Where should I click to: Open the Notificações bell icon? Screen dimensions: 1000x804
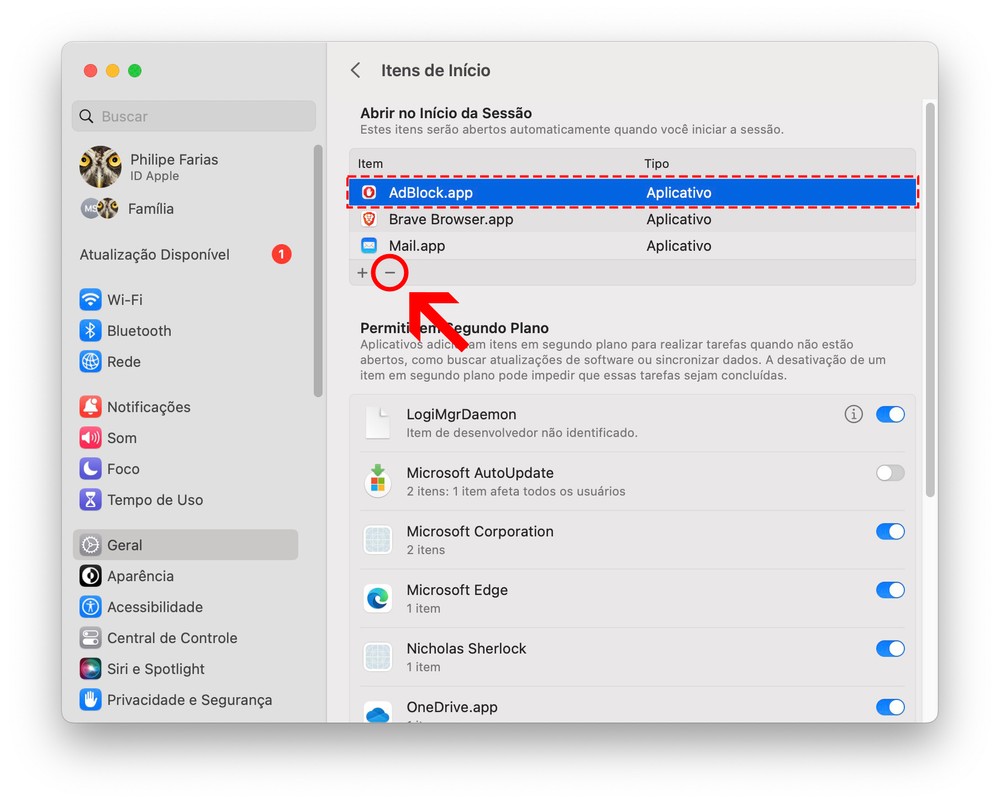point(91,407)
